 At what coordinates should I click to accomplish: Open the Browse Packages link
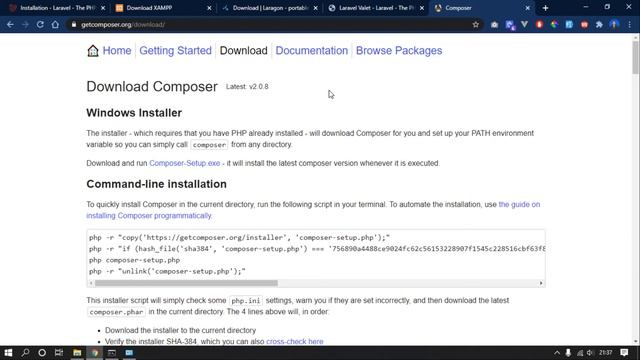pyautogui.click(x=399, y=51)
